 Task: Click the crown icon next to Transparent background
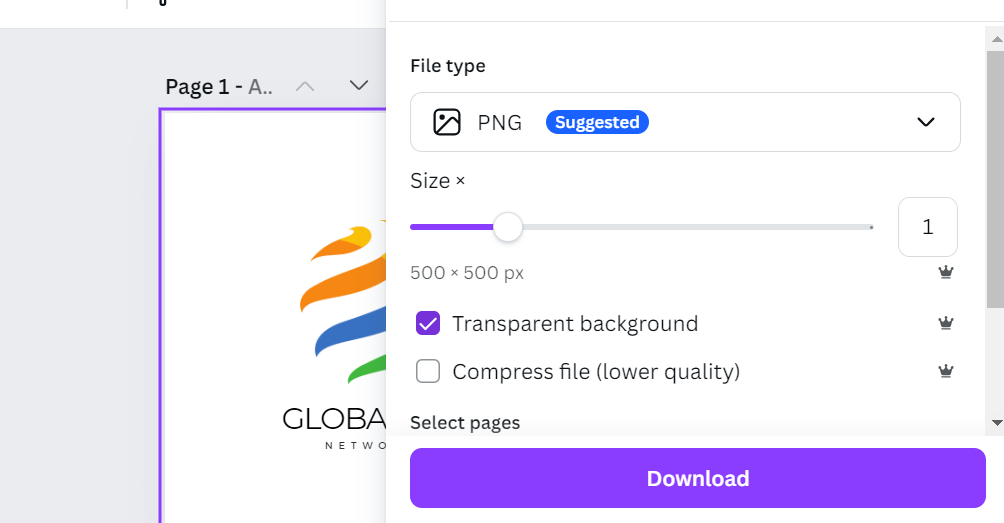945,323
